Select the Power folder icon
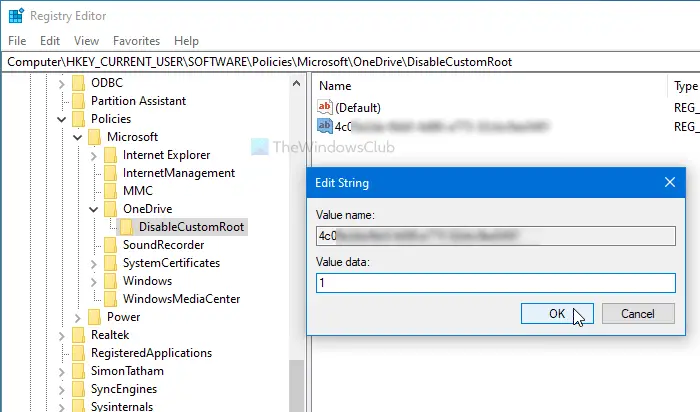700x412 pixels. 95,317
